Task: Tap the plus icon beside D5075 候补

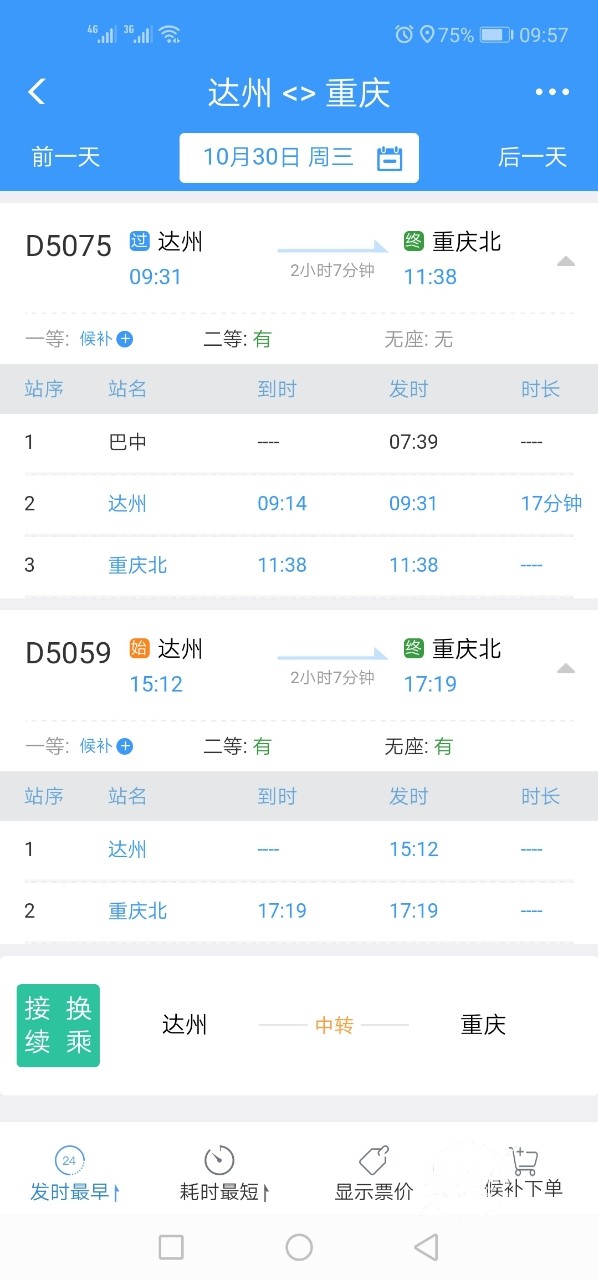Action: (125, 339)
